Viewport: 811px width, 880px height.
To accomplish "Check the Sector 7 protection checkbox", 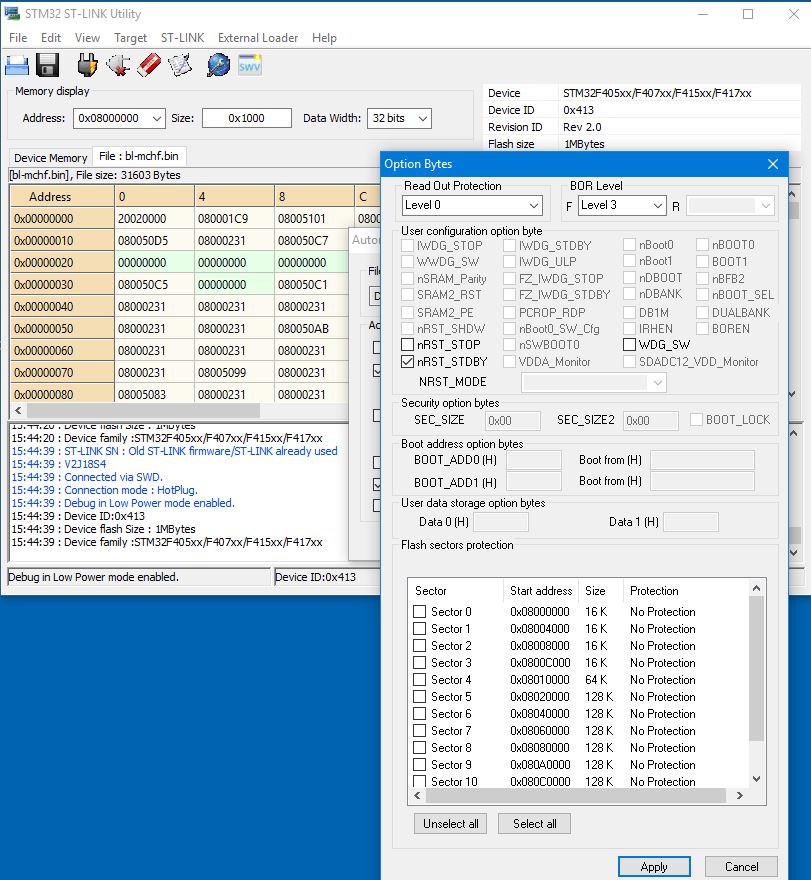I will coord(419,730).
